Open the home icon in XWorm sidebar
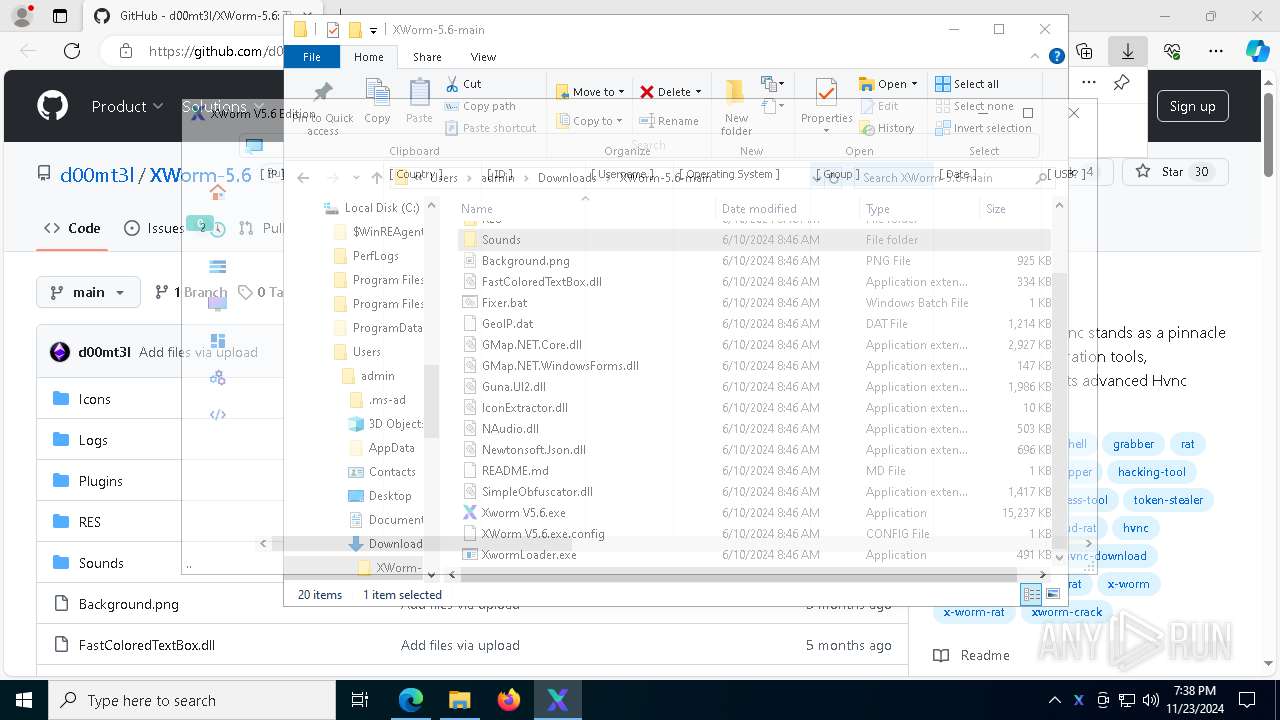This screenshot has height=720, width=1280. [217, 192]
